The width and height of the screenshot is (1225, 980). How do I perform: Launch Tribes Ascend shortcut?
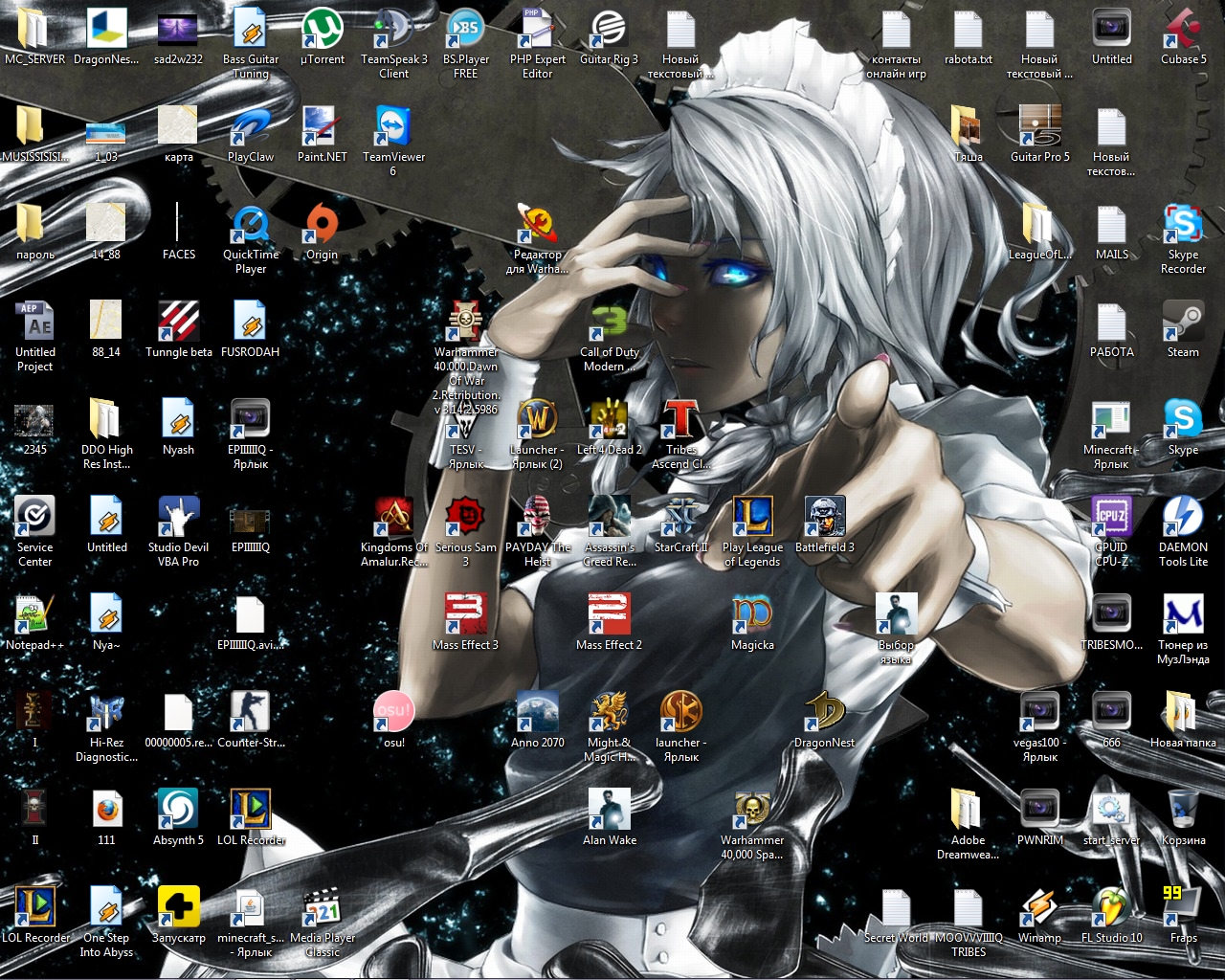[x=681, y=419]
